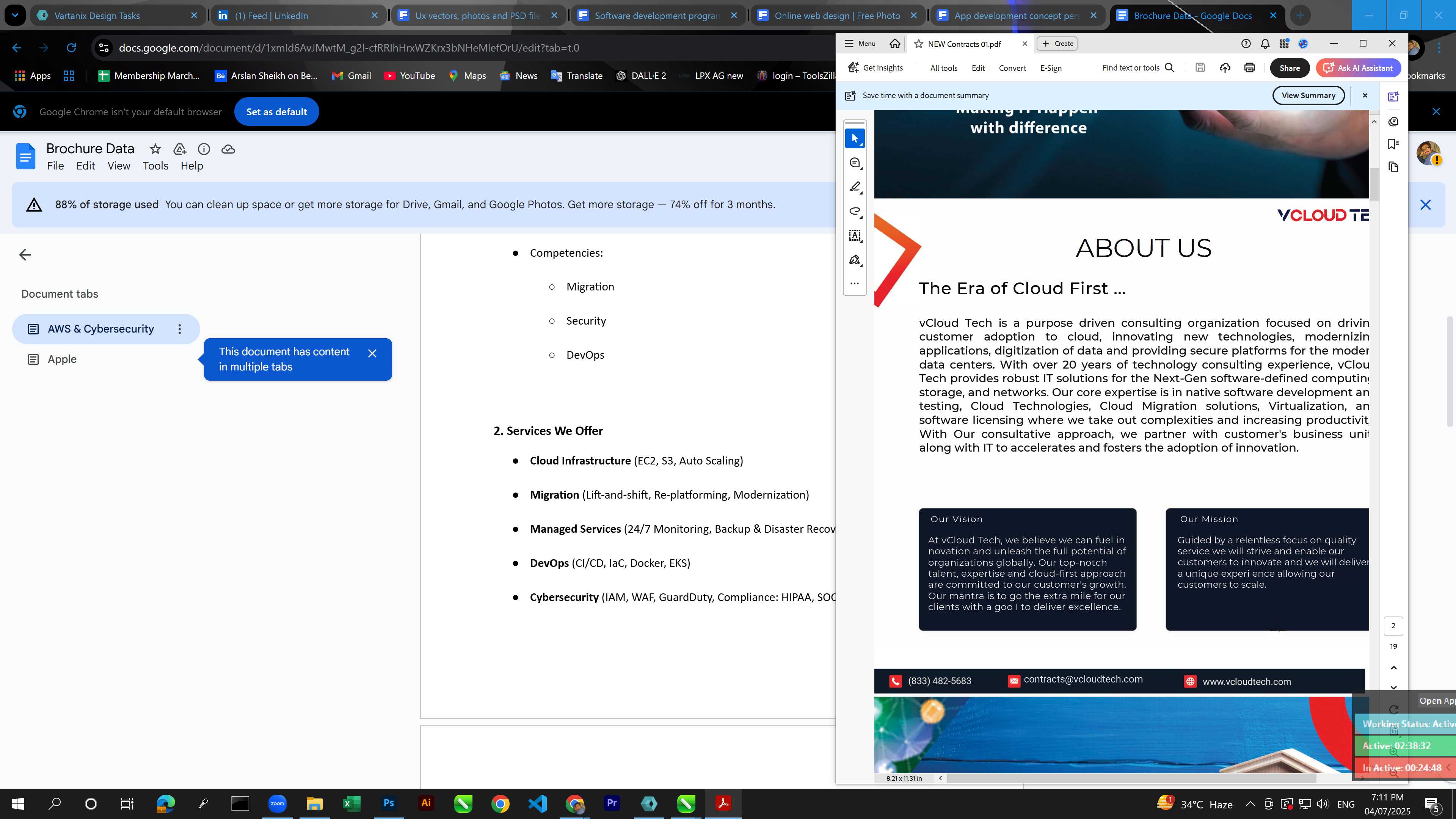
Task: Open more tools ellipsis in Acrobat toolbar
Action: (x=855, y=283)
